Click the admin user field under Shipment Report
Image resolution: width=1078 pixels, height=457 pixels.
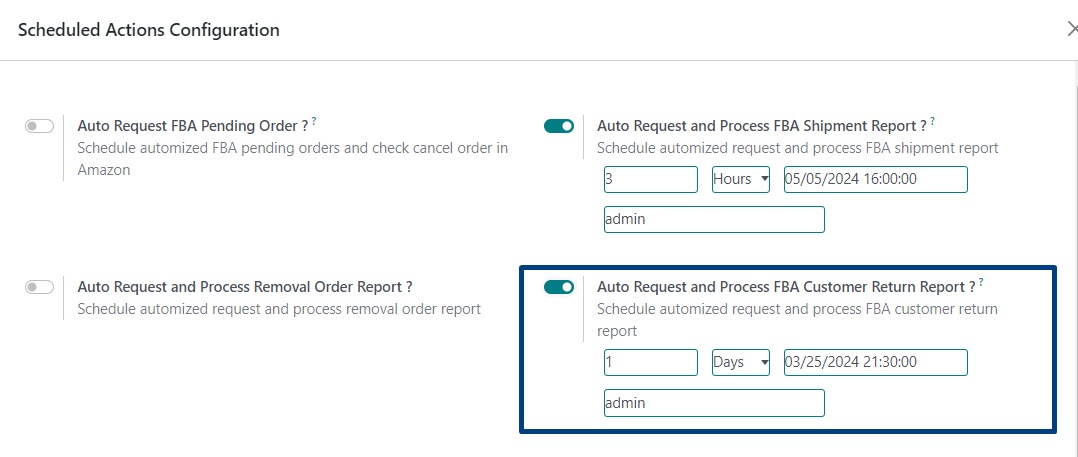[714, 220]
